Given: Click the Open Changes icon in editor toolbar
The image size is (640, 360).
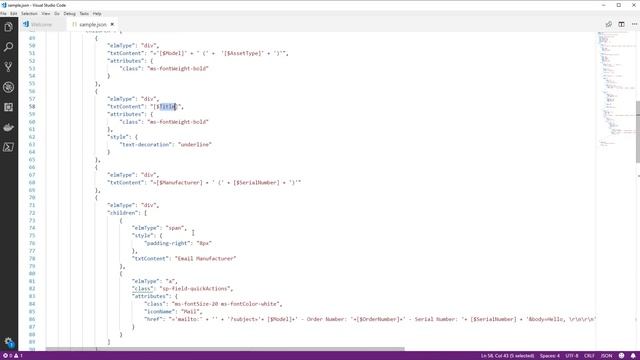Looking at the screenshot, I should (x=609, y=24).
